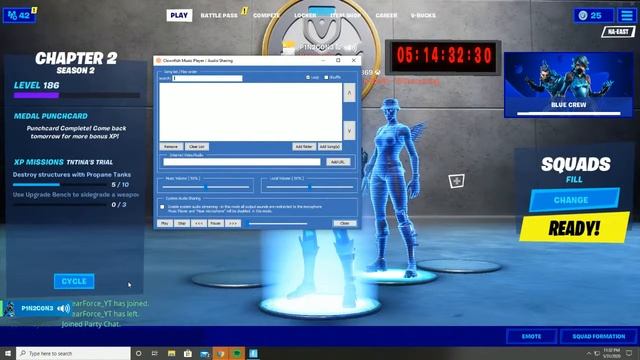Adjust the Local Volume slider
Image resolution: width=640 pixels, height=360 pixels.
[310, 187]
